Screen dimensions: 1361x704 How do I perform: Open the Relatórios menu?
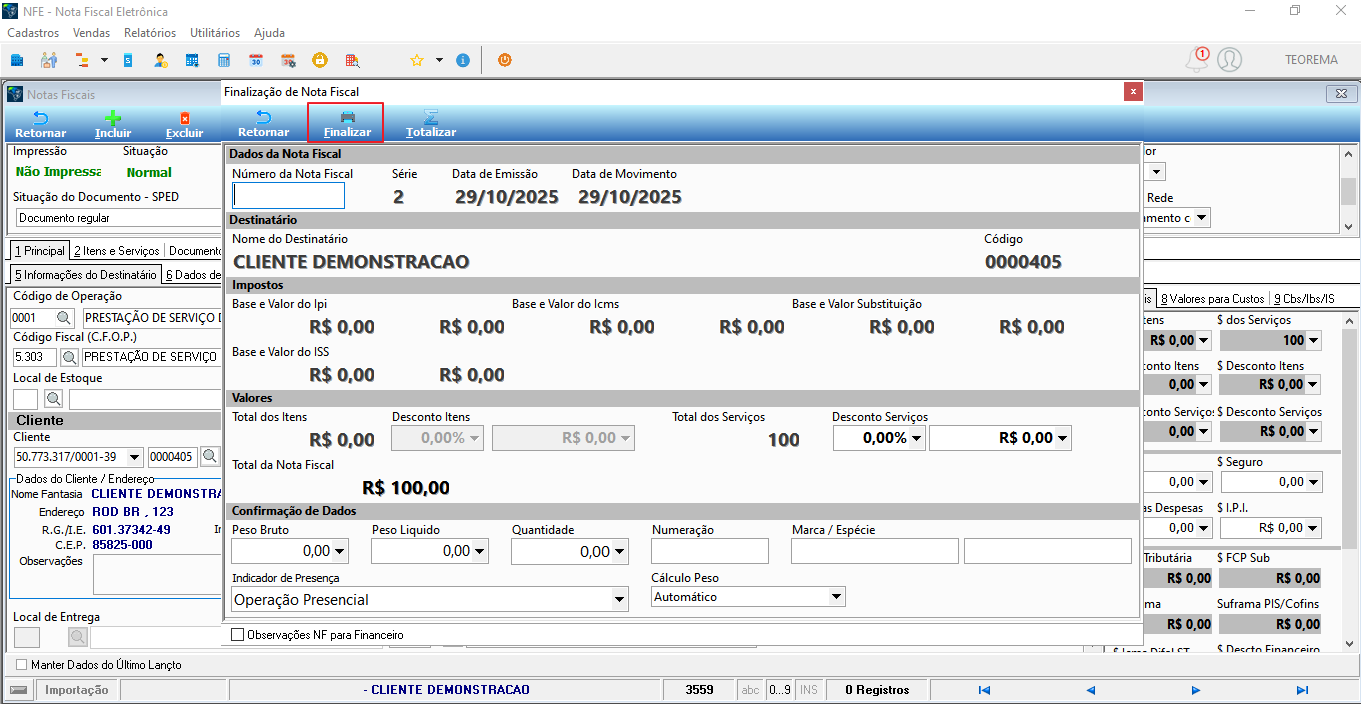point(150,33)
